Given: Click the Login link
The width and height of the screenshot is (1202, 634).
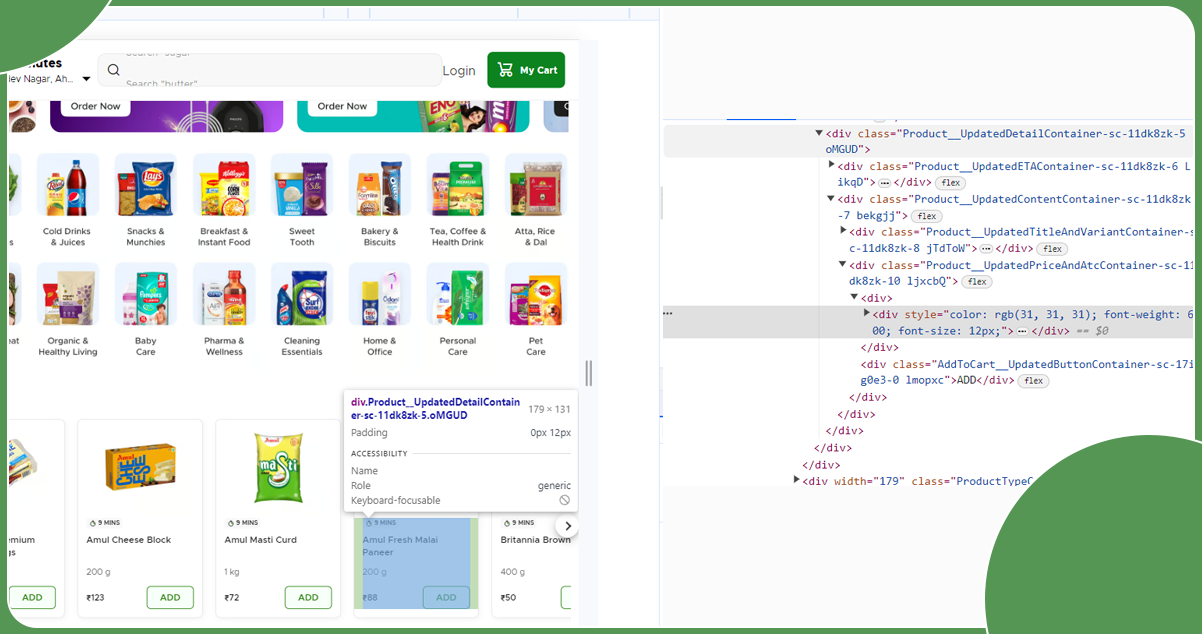Looking at the screenshot, I should [x=459, y=70].
